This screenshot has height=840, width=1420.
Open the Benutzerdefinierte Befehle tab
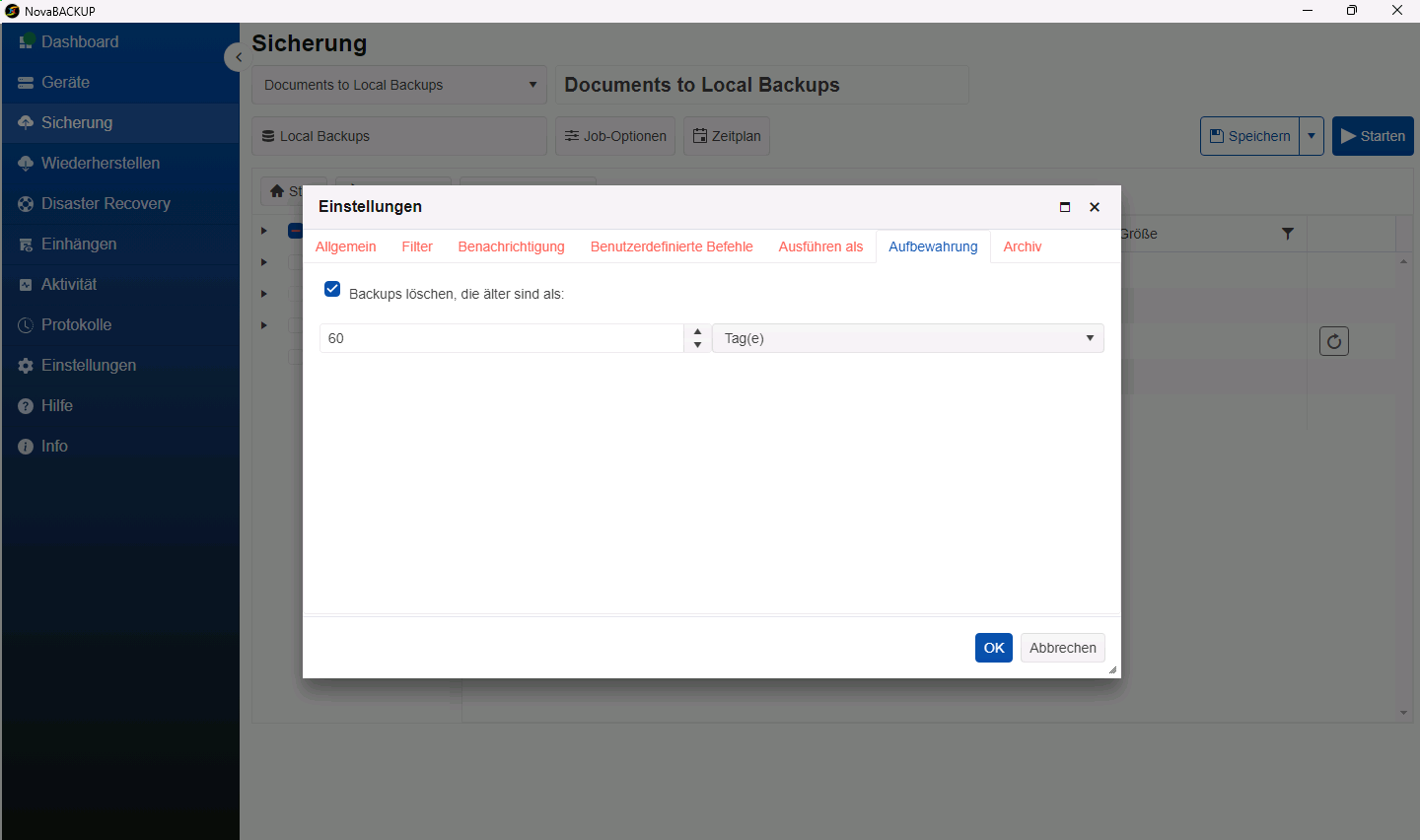[x=672, y=246]
